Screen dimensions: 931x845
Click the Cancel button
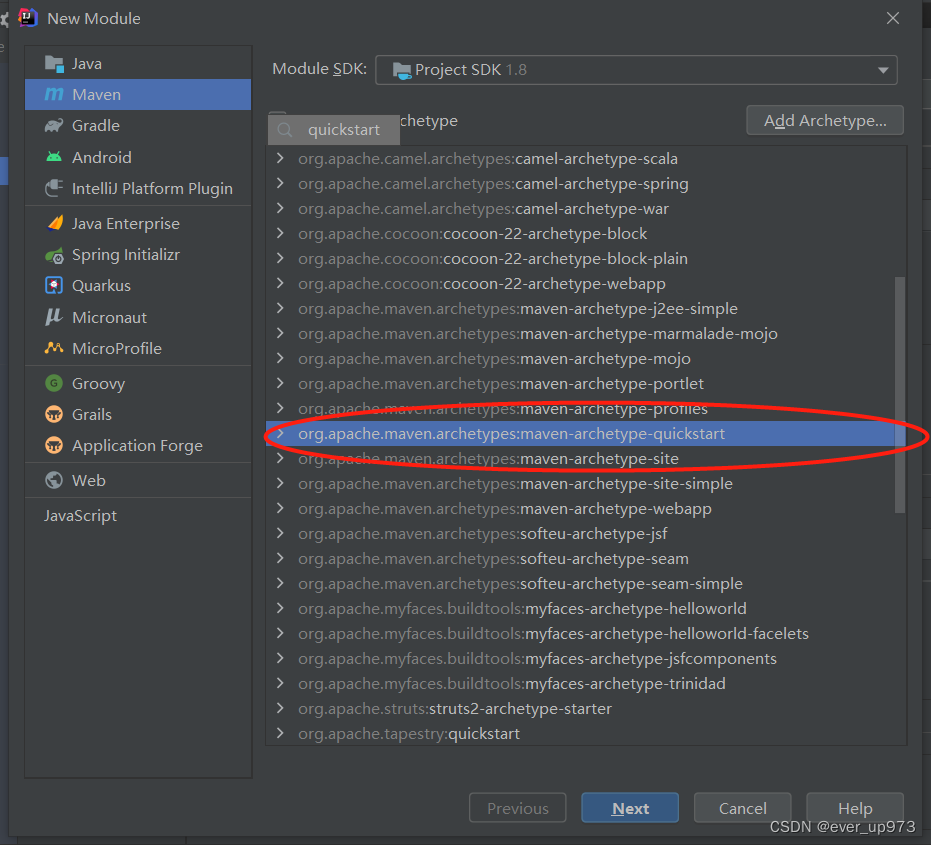pyautogui.click(x=742, y=808)
